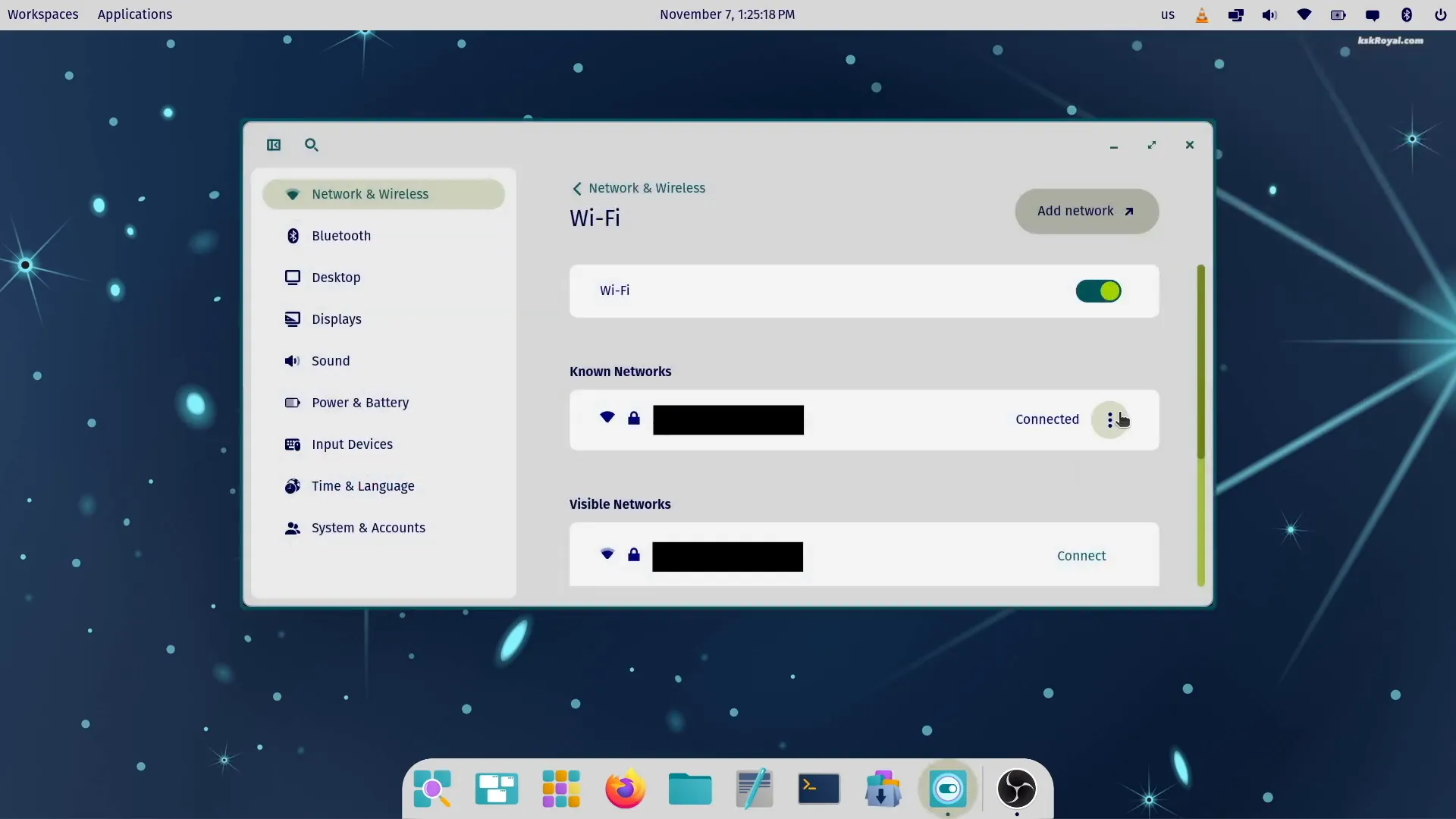Click the lock icon of visible network
This screenshot has height=819, width=1456.
pyautogui.click(x=634, y=555)
